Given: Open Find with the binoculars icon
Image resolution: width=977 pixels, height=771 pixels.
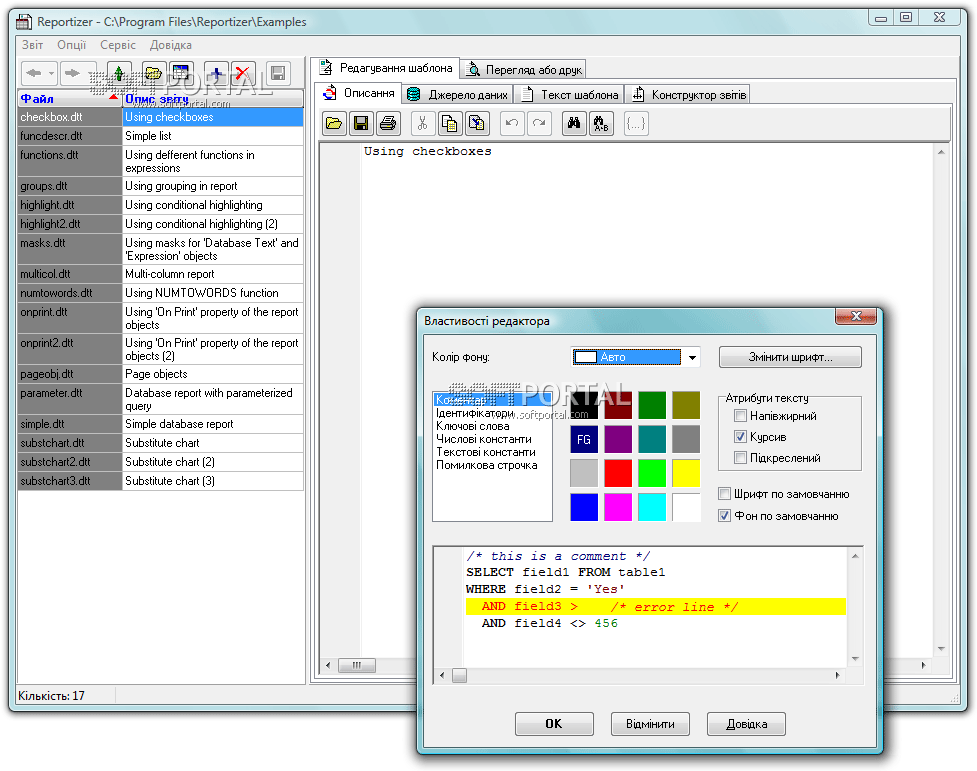Looking at the screenshot, I should click(x=574, y=123).
